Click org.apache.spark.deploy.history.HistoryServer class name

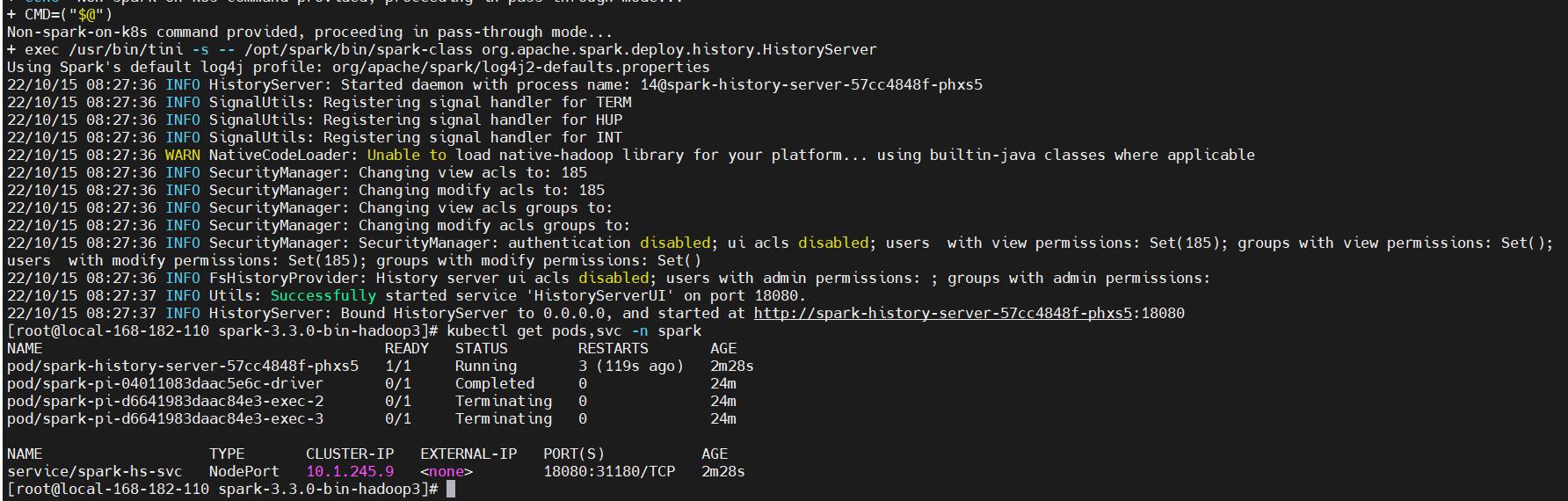point(679,49)
